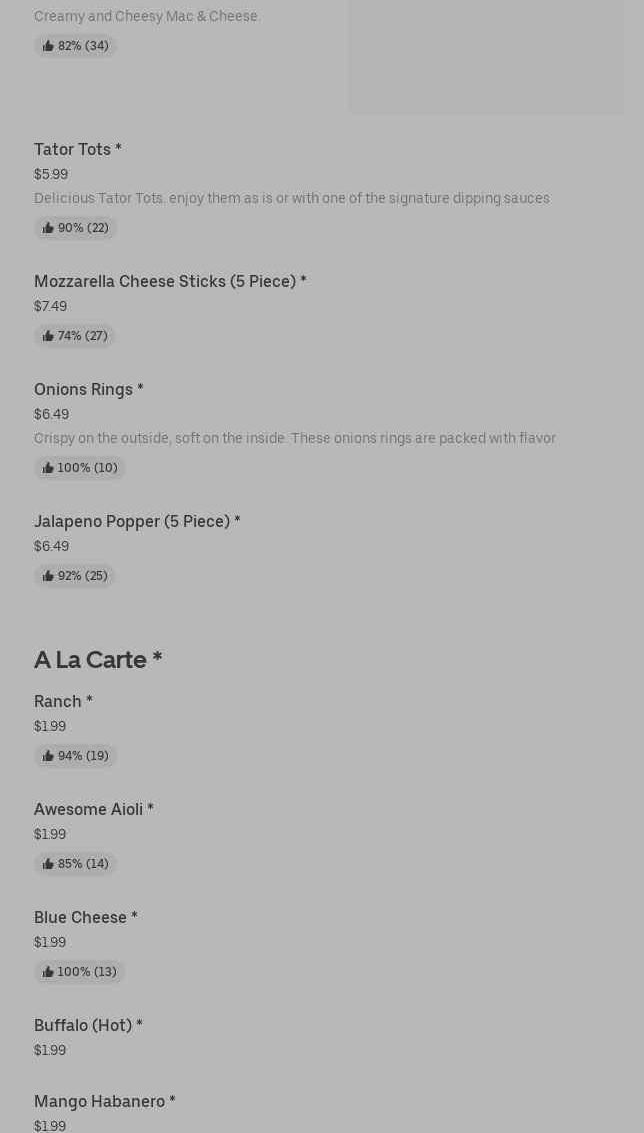Viewport: 644px width, 1133px height.
Task: Select Mozzarella Cheese Sticks (5 Piece)
Action: point(170,282)
